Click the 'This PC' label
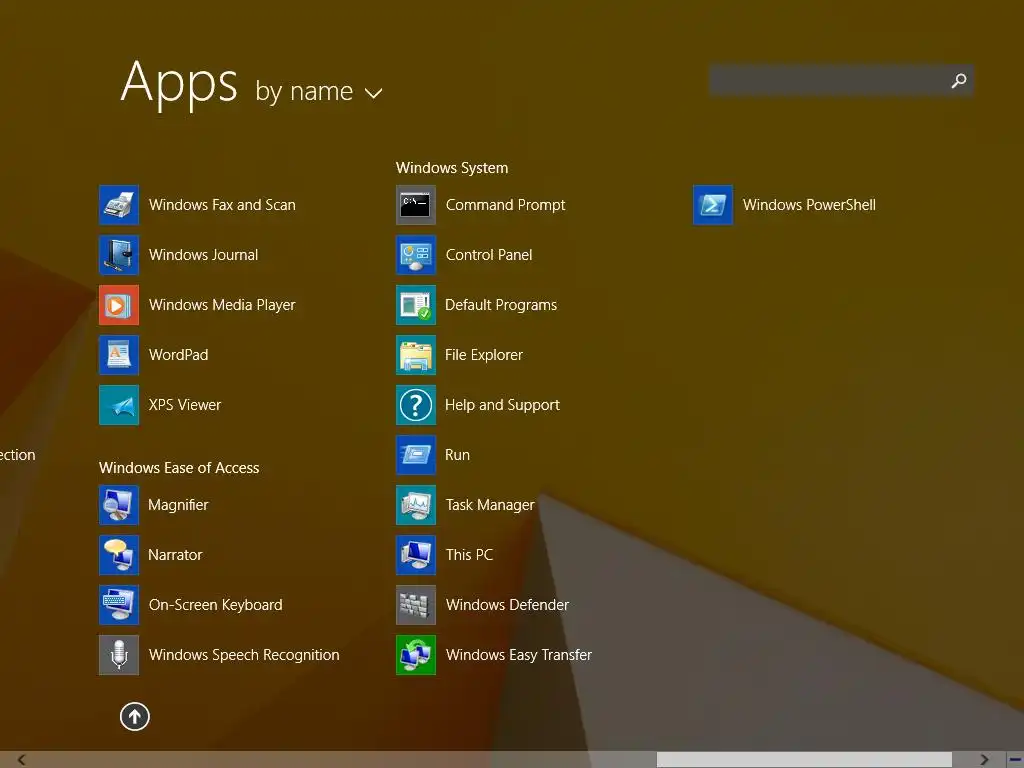 [469, 555]
